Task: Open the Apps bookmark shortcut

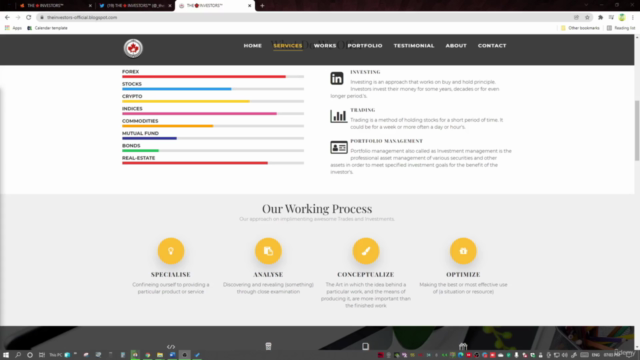Action: [x=13, y=28]
